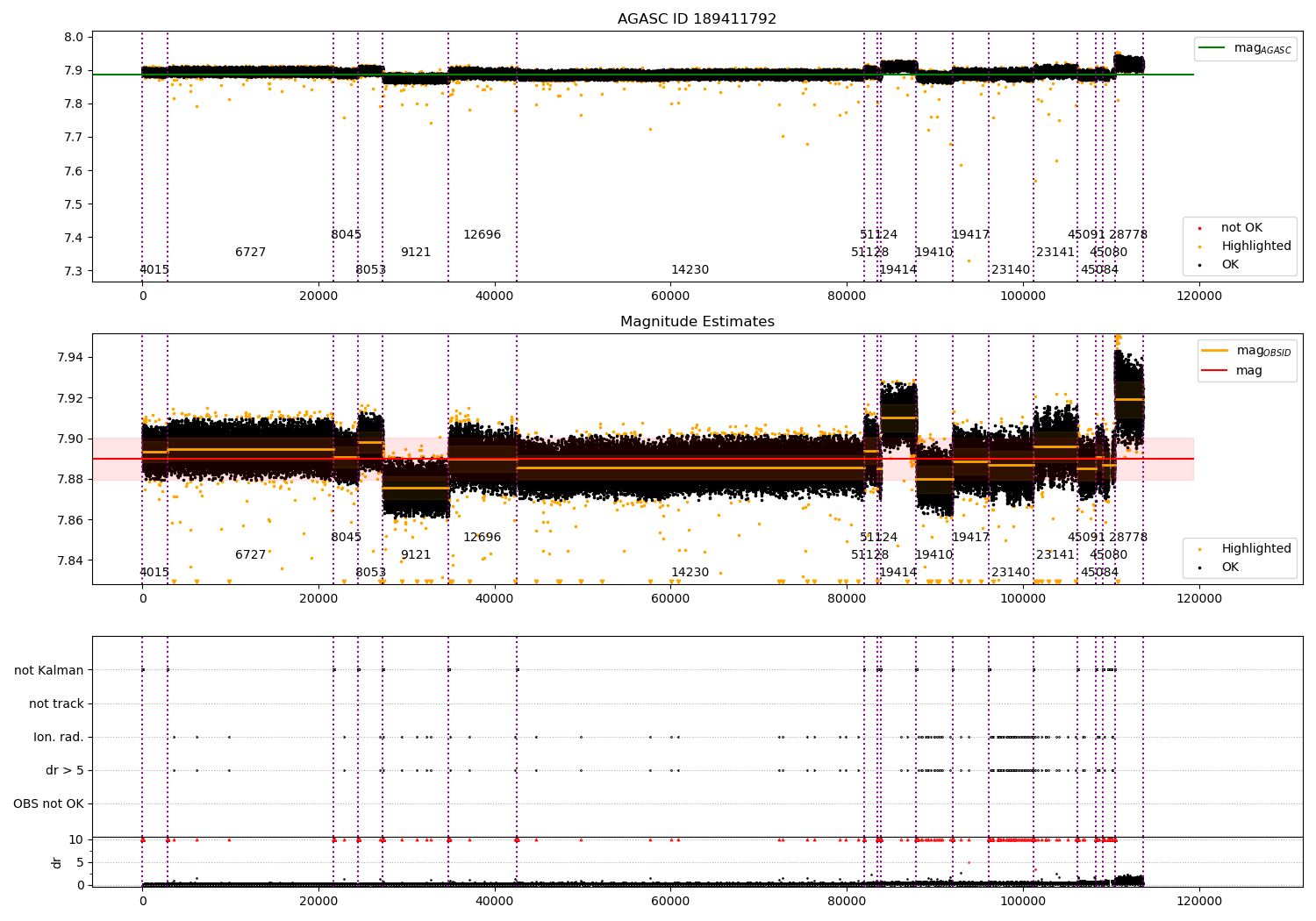Screen dimensions: 1316x921
Task: Click x-tick 60000 below the middle plot
Action: point(670,599)
